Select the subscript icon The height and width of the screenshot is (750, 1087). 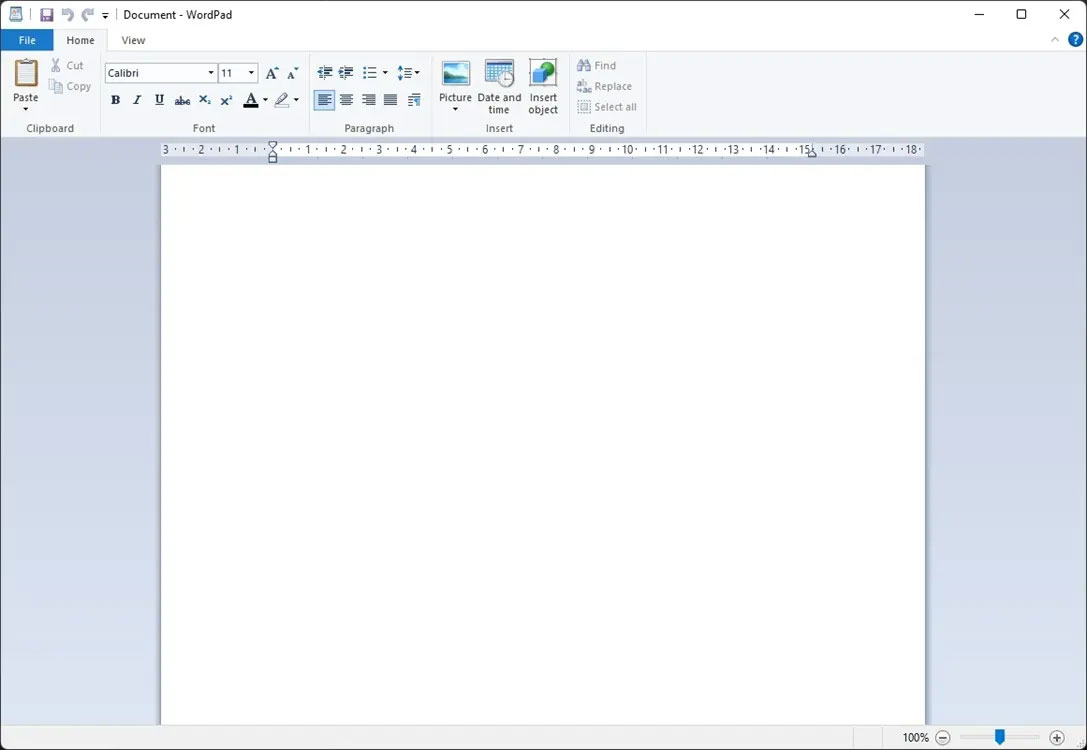point(203,100)
